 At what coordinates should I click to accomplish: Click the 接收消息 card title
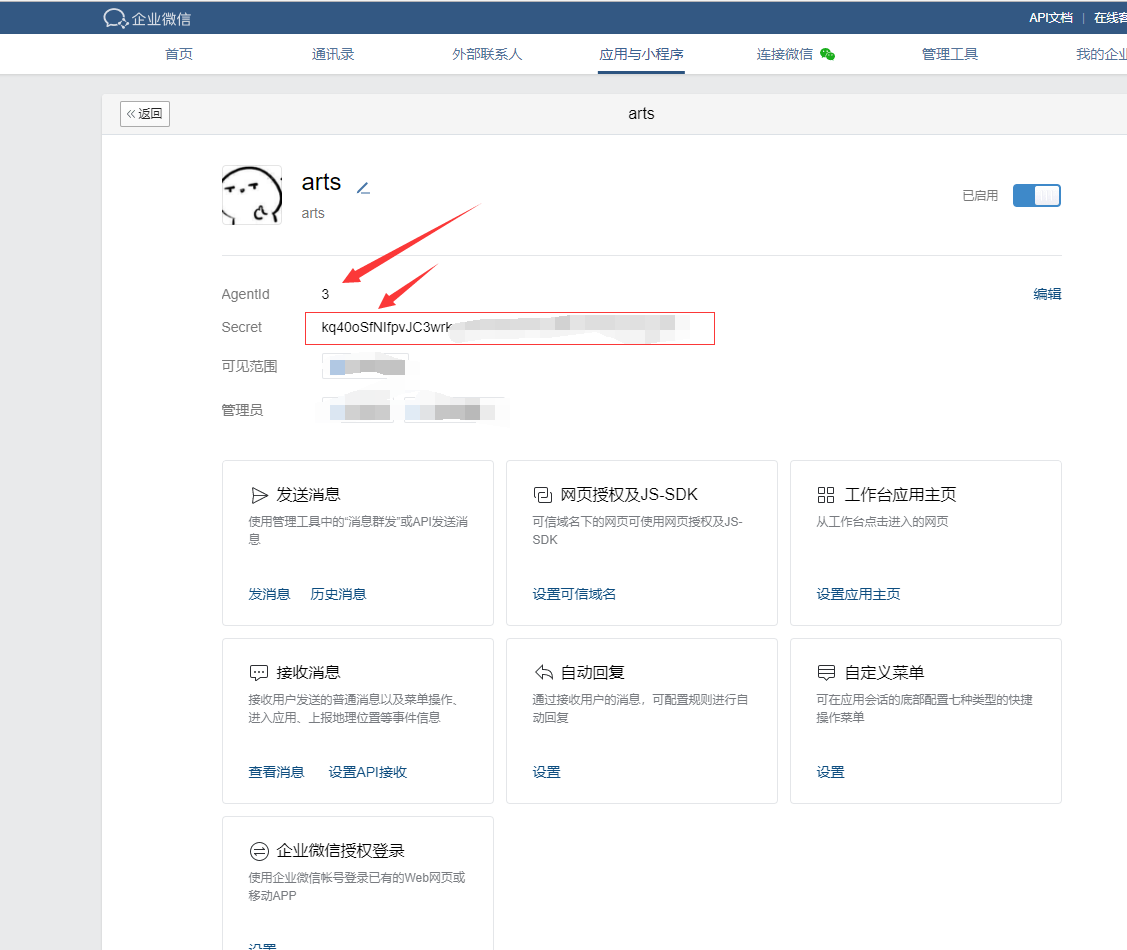point(308,673)
